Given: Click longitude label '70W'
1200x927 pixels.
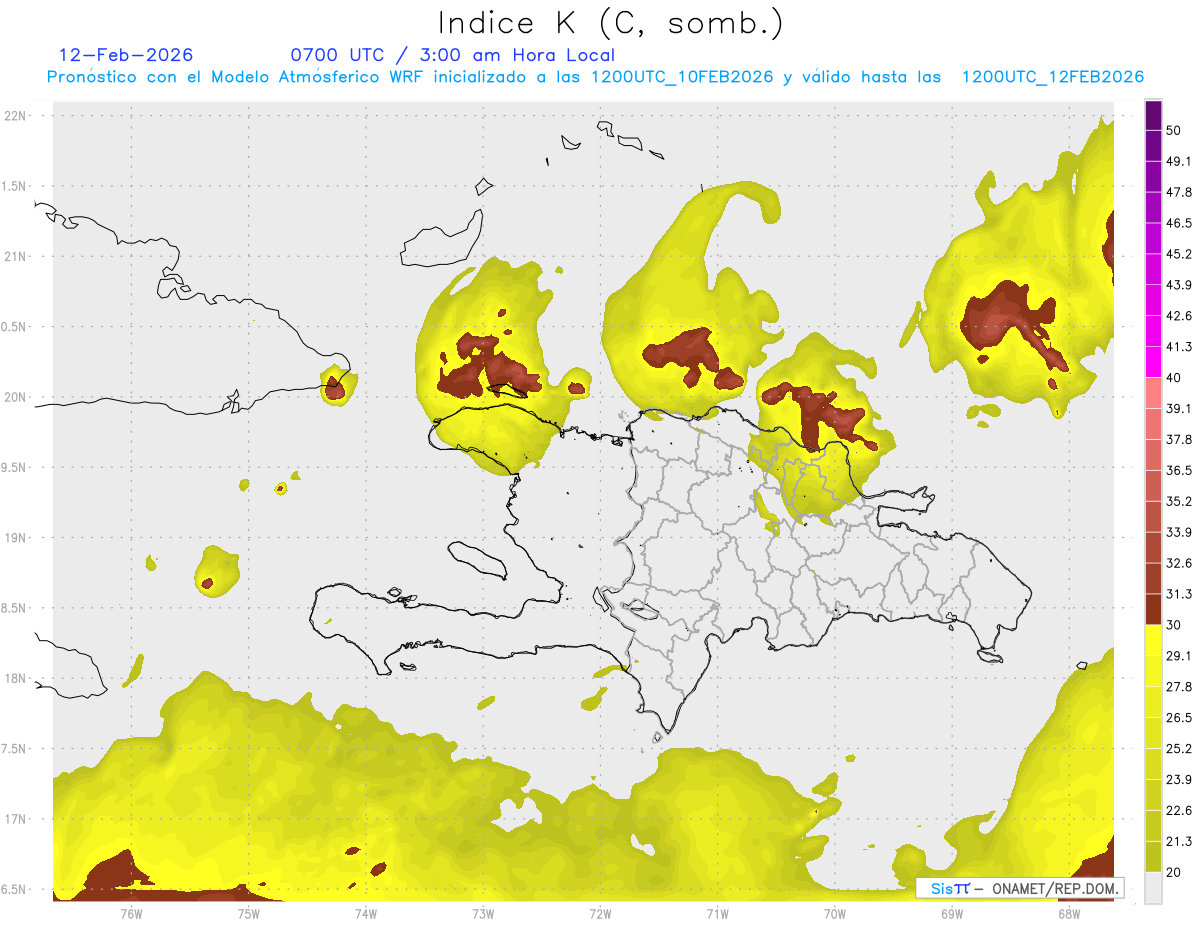Looking at the screenshot, I should coord(835,913).
